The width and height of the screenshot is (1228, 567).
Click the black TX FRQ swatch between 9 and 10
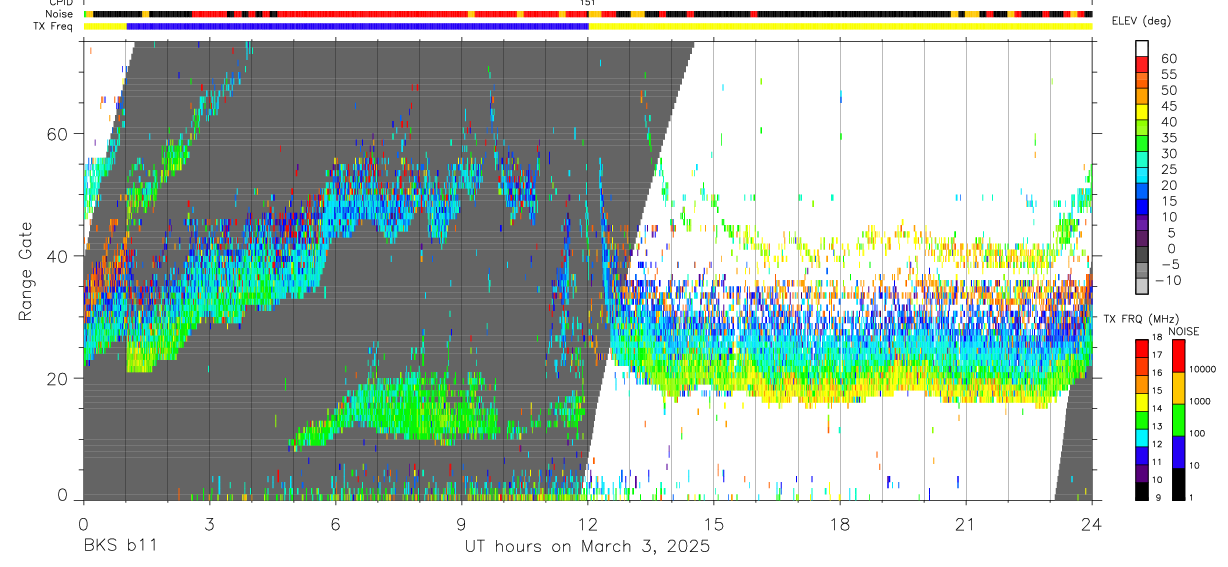1142,490
